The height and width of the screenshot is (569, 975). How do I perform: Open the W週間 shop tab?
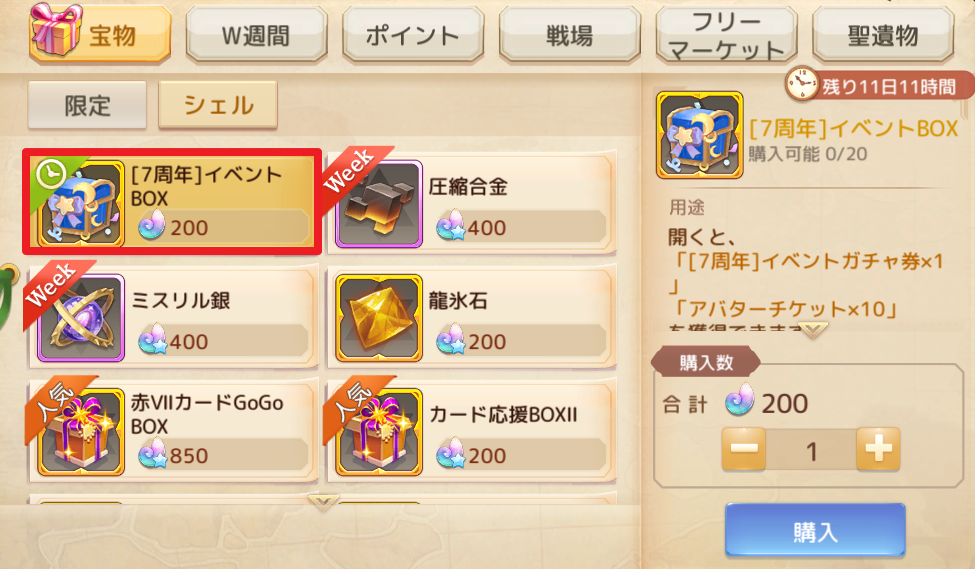point(256,35)
